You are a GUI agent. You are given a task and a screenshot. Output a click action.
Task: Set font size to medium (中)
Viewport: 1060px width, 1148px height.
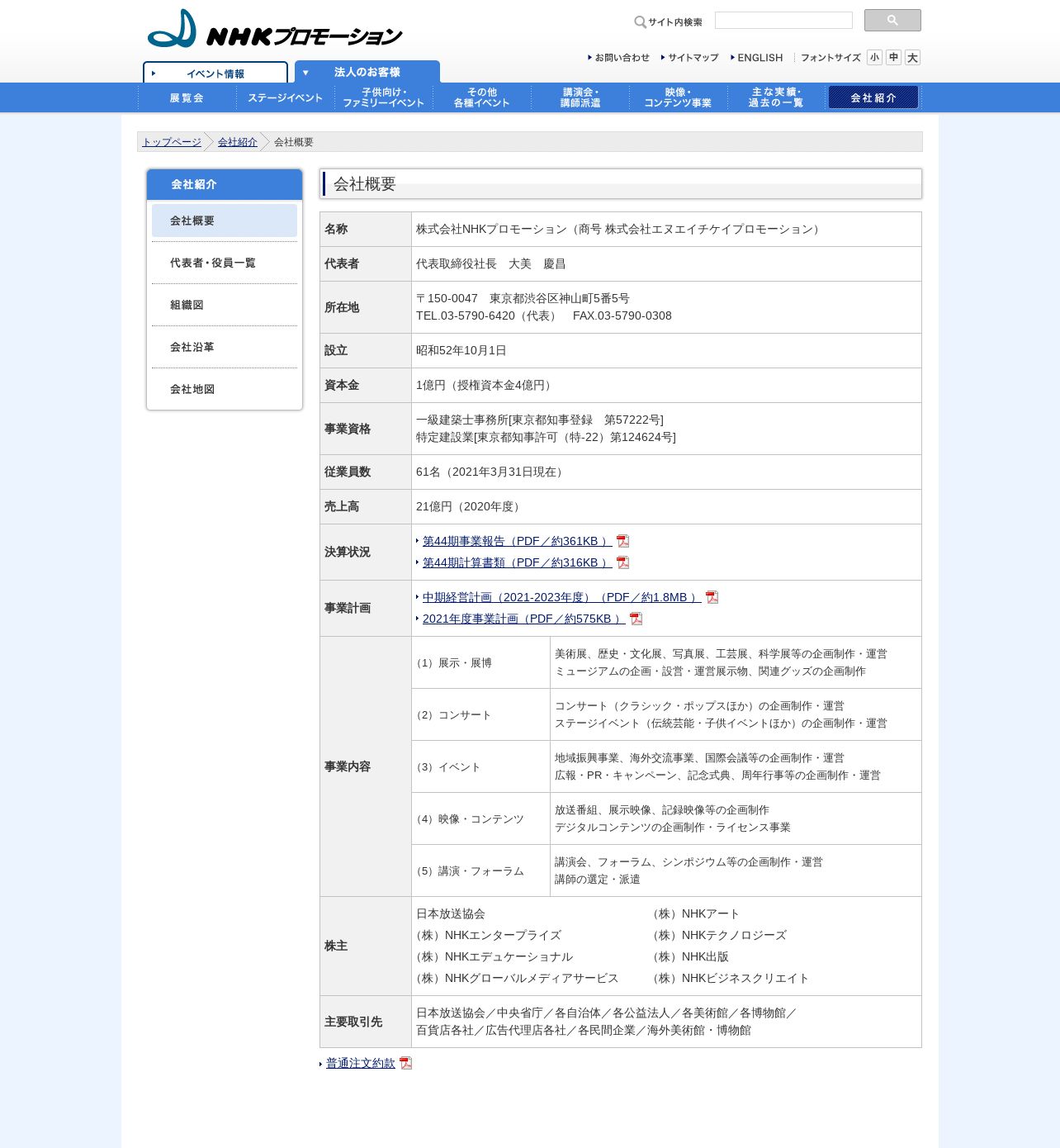tap(893, 57)
